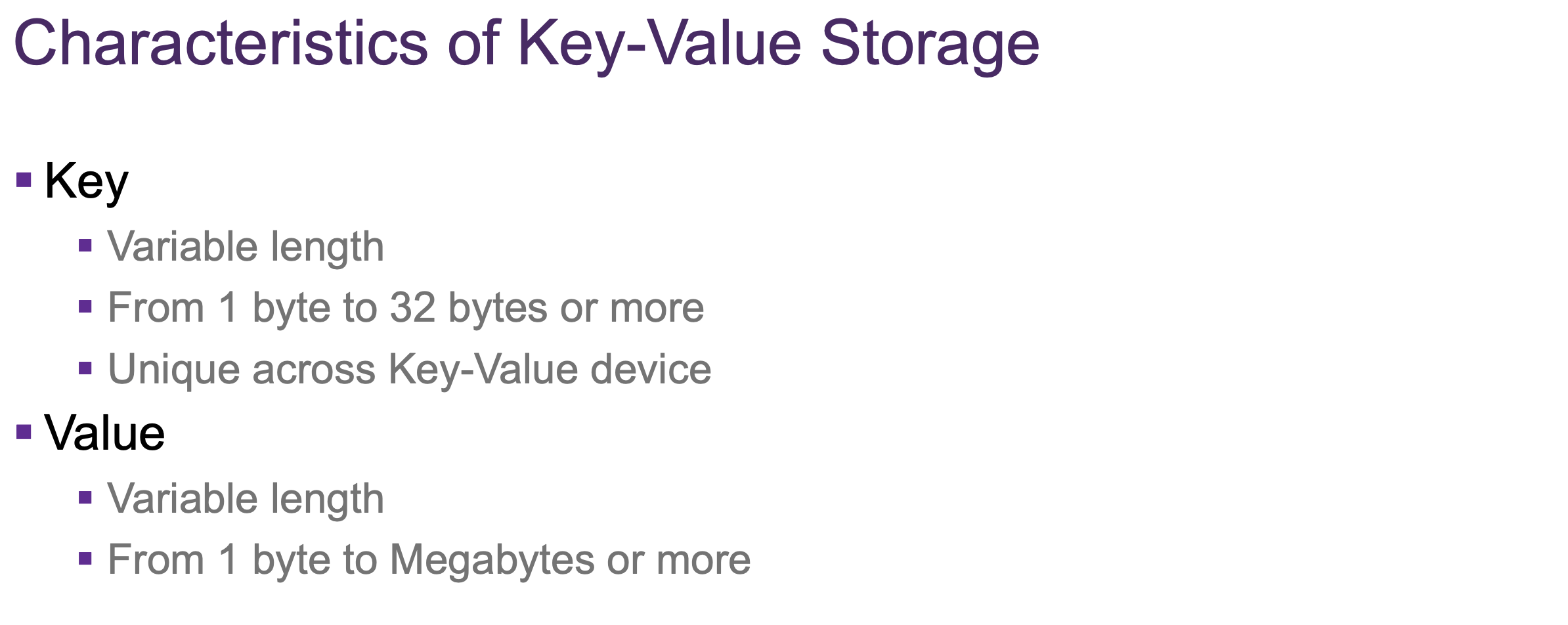
Task: Click "Key-Value" in the slide title
Action: 659,43
